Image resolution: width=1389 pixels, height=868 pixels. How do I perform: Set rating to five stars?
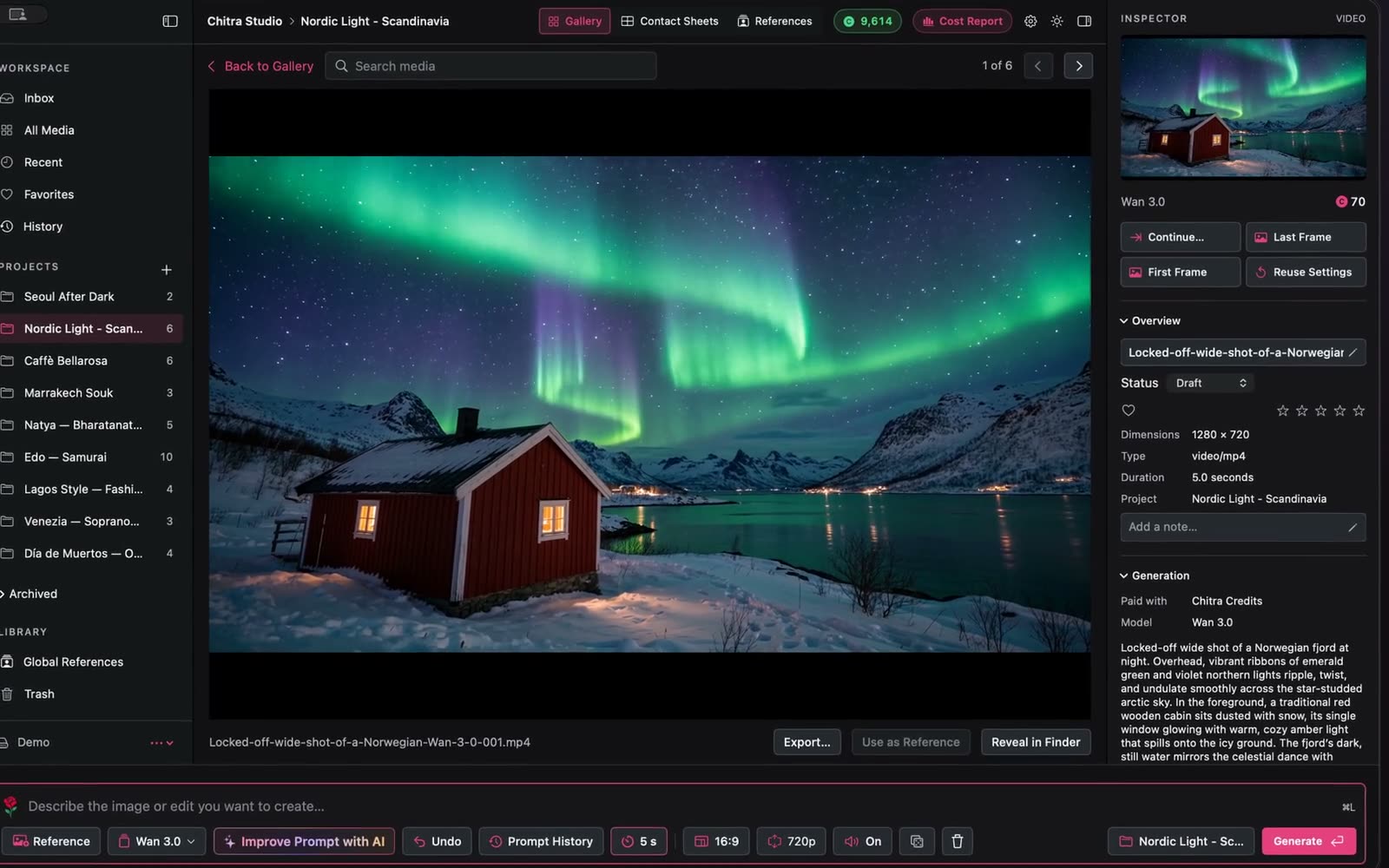click(1359, 411)
